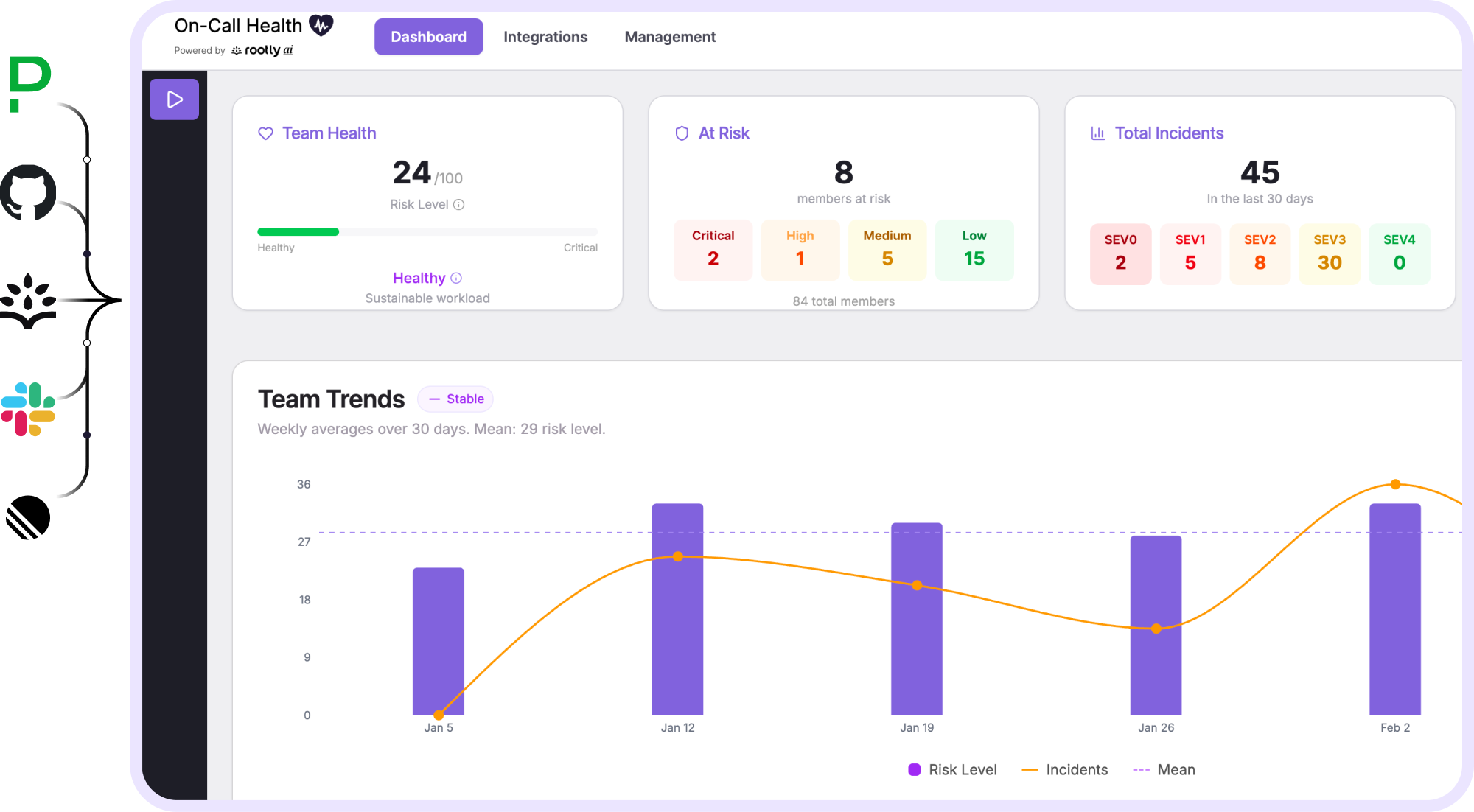This screenshot has height=812, width=1474.
Task: Click the Jan 19 risk level bar
Action: coord(917,619)
